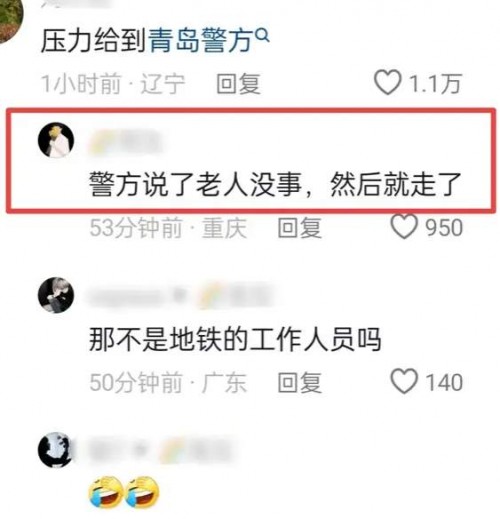Tap the comment 警方说了老人没事，然后就走了
The image size is (500, 519).
[x=275, y=184]
